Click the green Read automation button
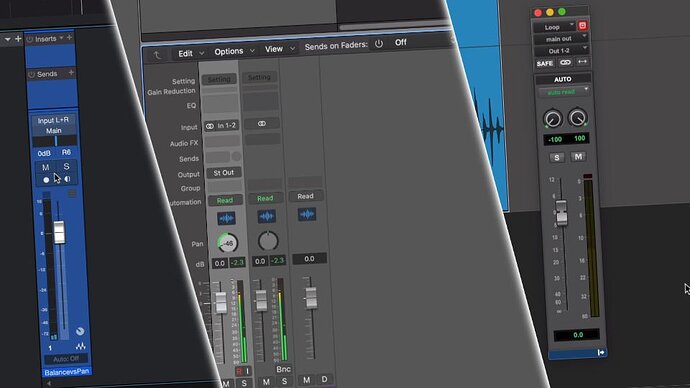The width and height of the screenshot is (690, 388). (224, 200)
